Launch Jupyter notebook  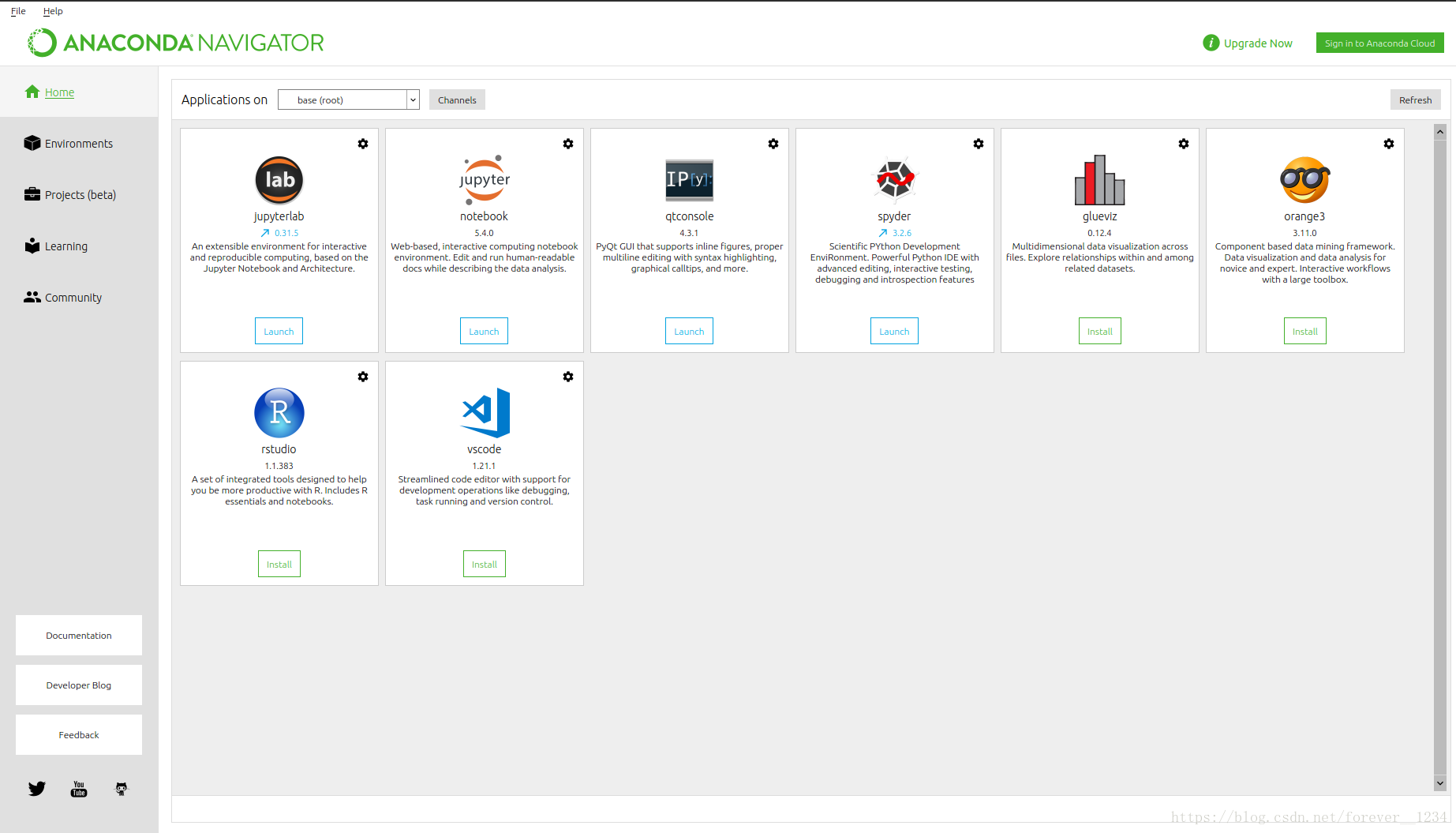(x=484, y=331)
